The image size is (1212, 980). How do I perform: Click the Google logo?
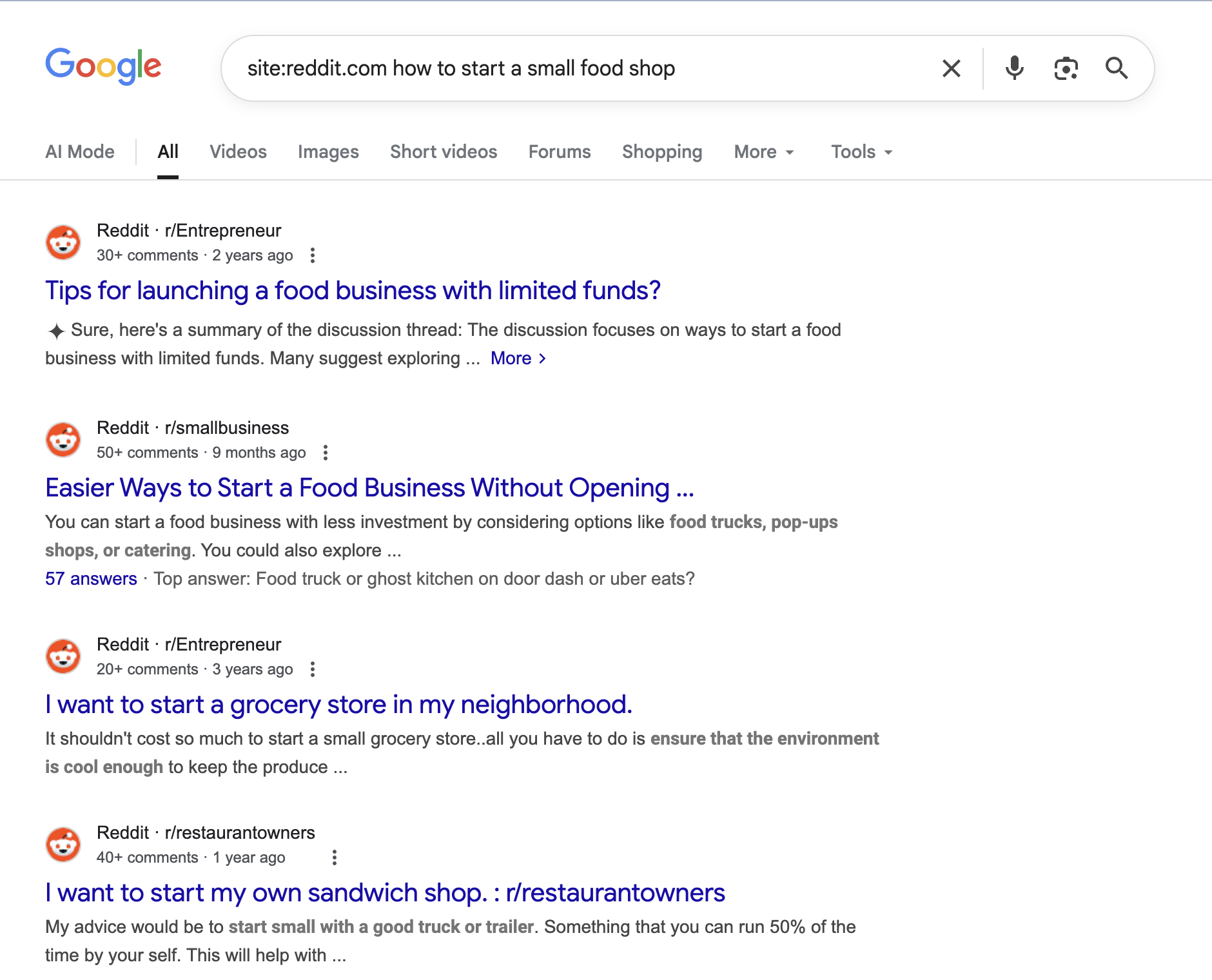pos(103,64)
